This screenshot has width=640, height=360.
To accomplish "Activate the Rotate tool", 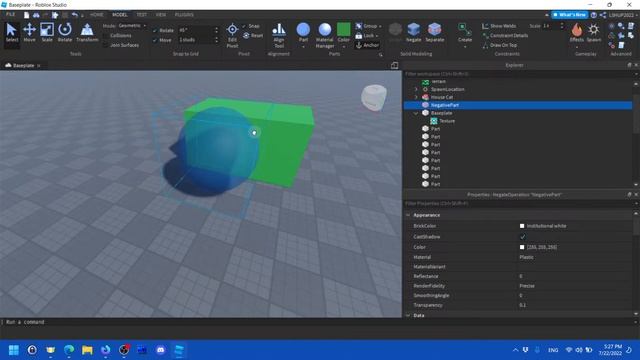I will pyautogui.click(x=64, y=33).
